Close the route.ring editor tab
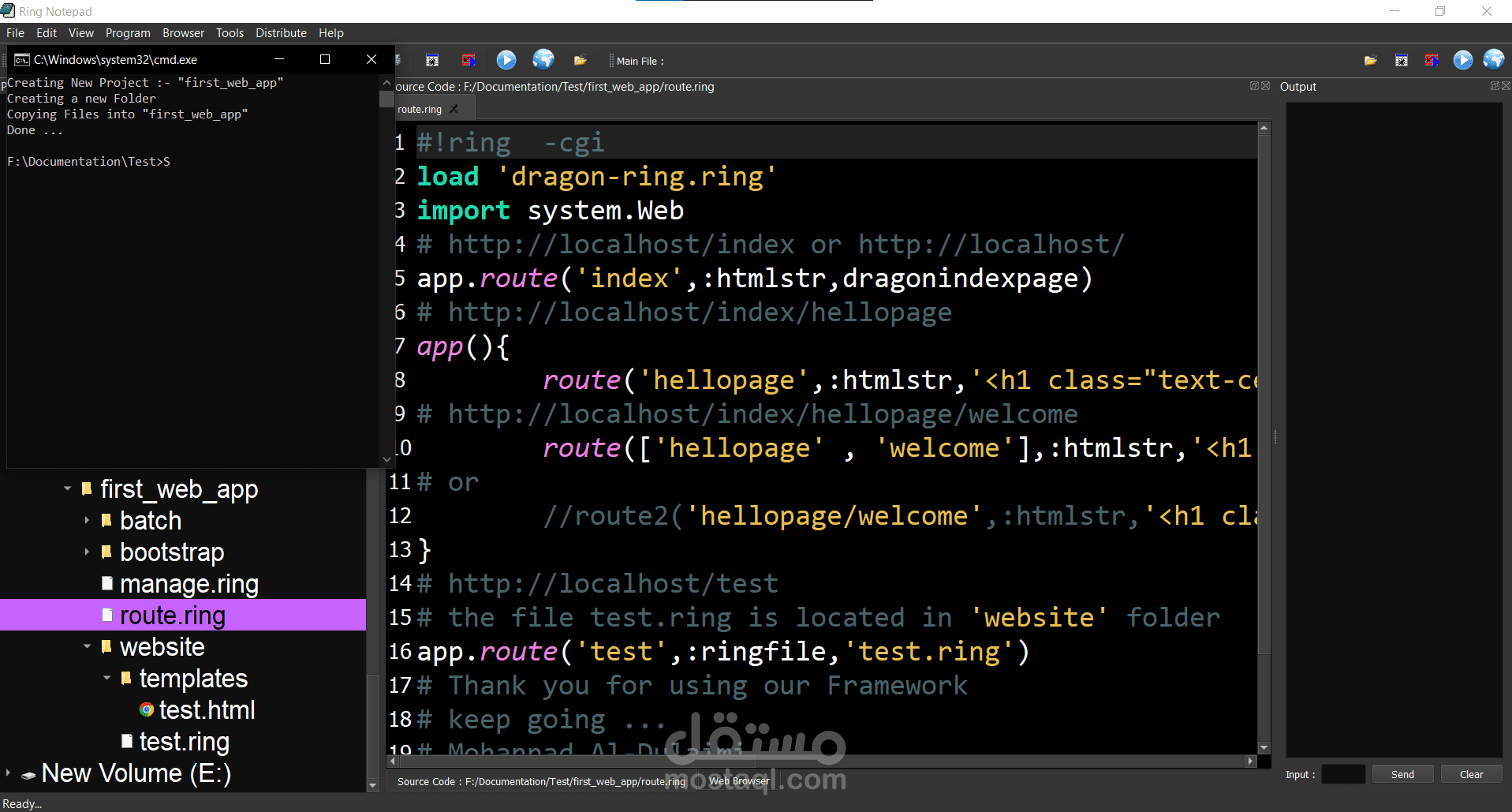The width and height of the screenshot is (1512, 812). (454, 109)
